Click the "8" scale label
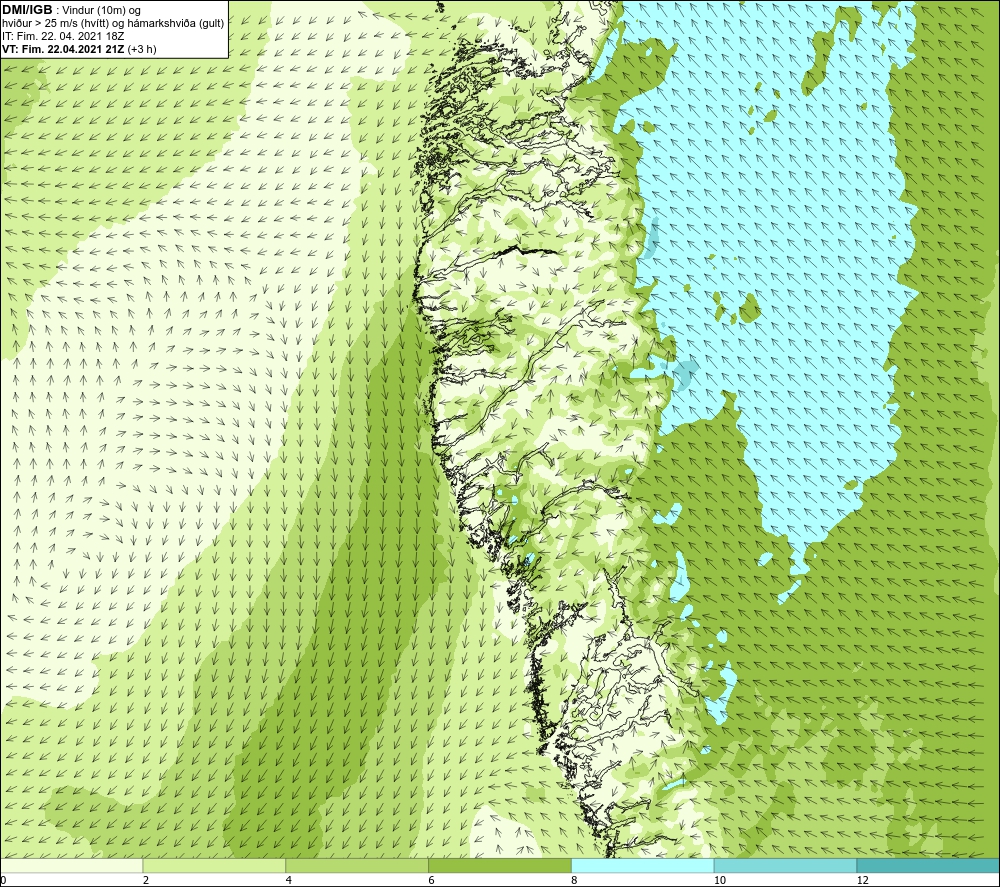The width and height of the screenshot is (1000, 887). pyautogui.click(x=575, y=880)
